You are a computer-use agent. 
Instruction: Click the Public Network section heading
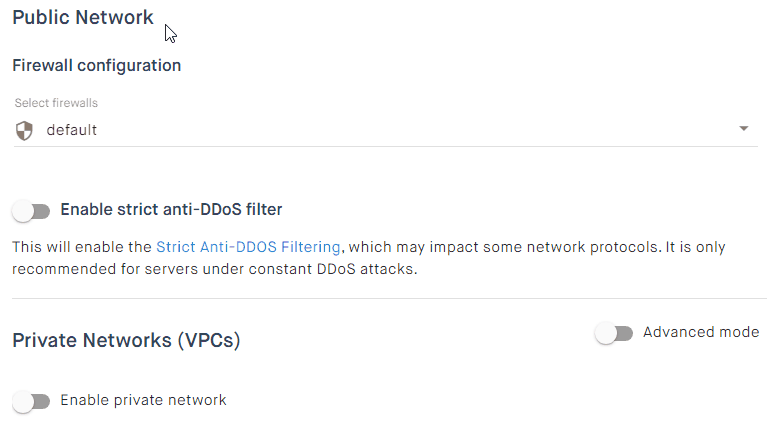coord(83,17)
